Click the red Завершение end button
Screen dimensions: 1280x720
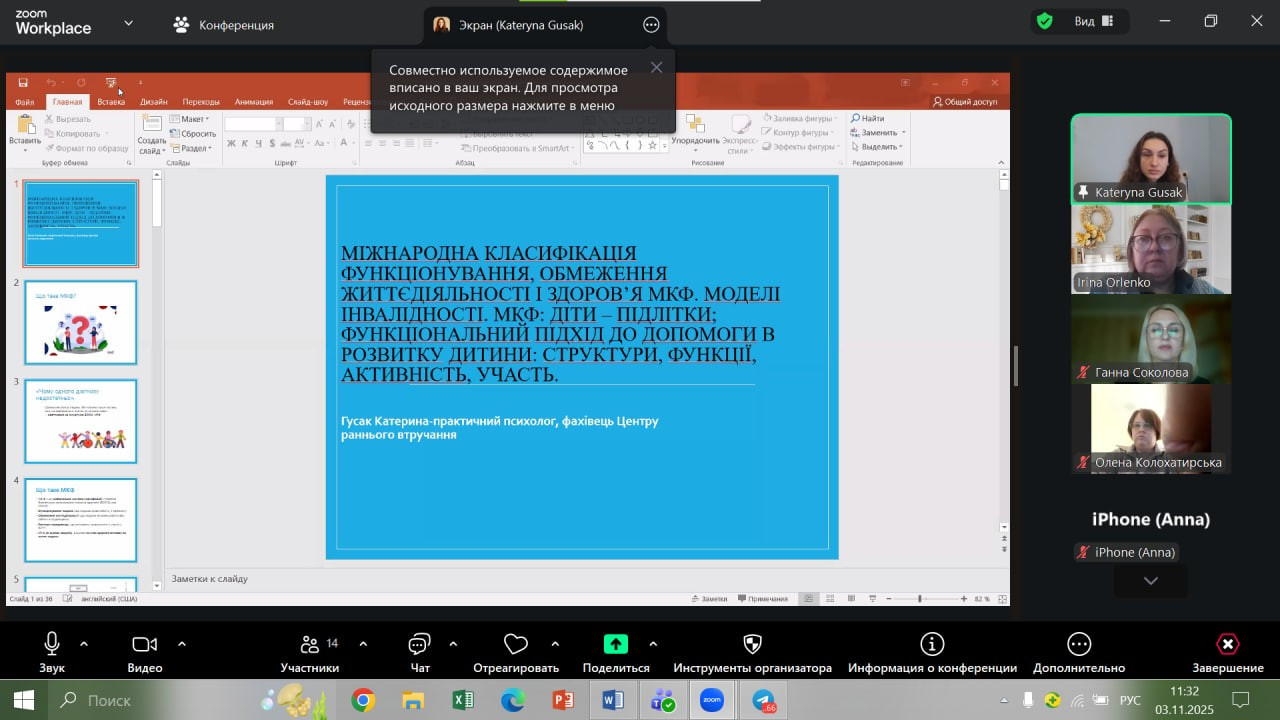(x=1227, y=645)
